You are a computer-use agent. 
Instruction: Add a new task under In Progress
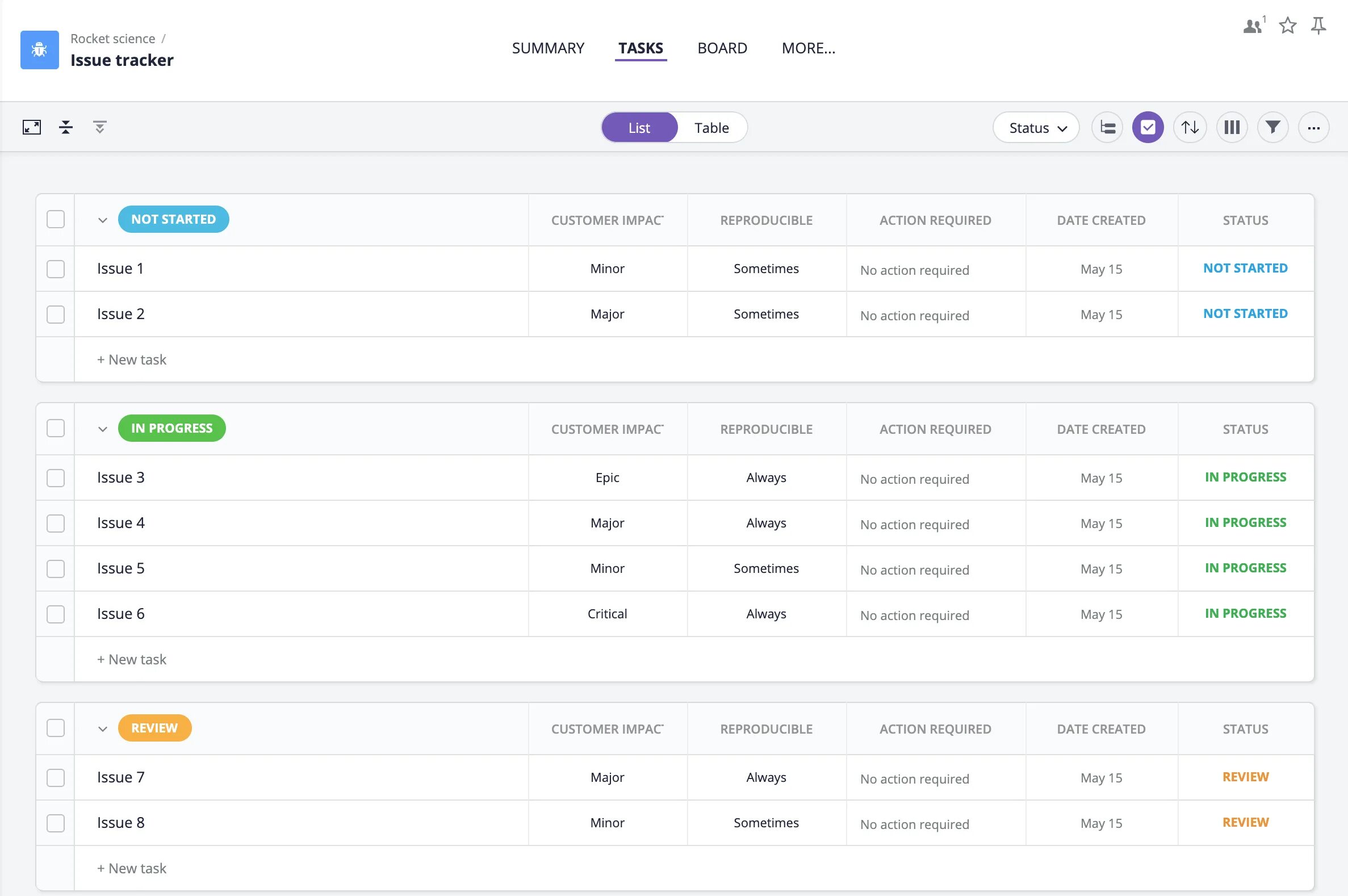pyautogui.click(x=132, y=659)
